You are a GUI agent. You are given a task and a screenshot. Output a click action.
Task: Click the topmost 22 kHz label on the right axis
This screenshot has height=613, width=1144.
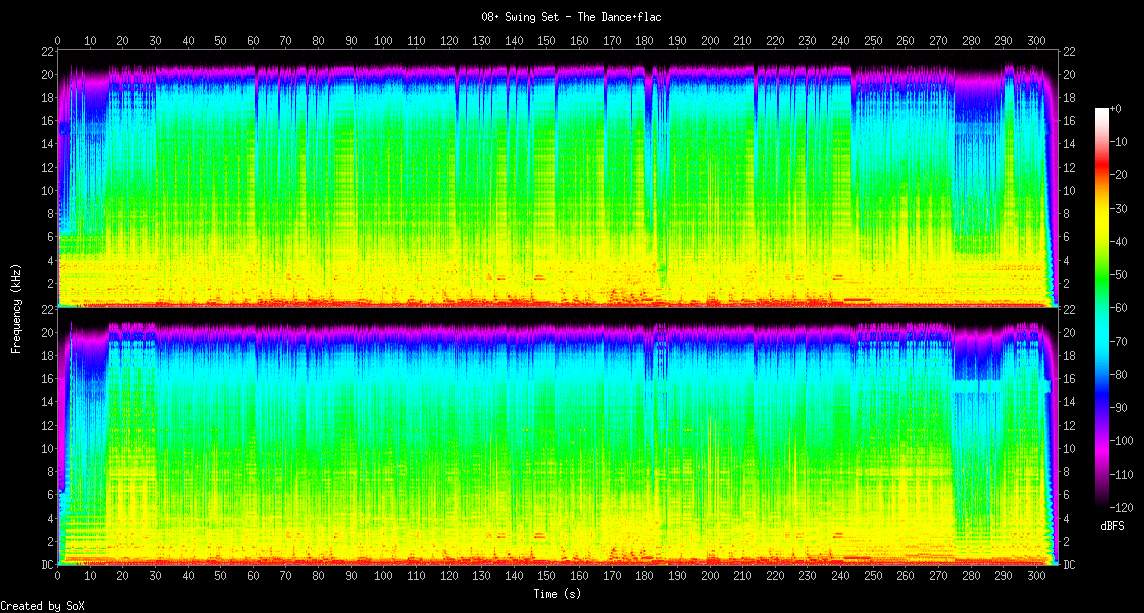click(x=1069, y=52)
